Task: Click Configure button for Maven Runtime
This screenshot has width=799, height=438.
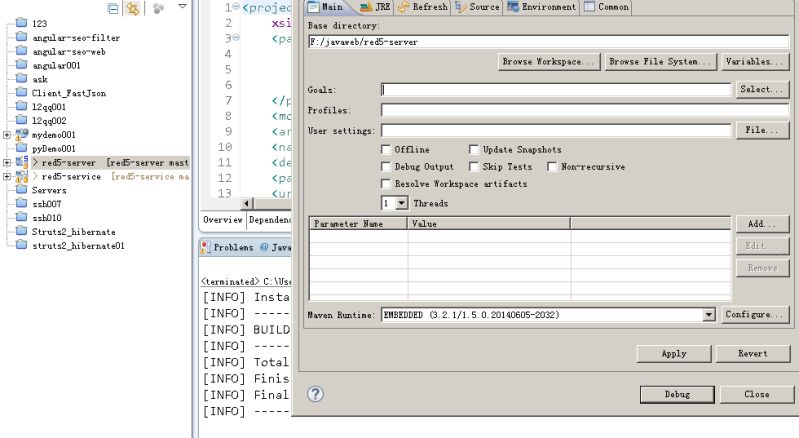Action: [755, 314]
